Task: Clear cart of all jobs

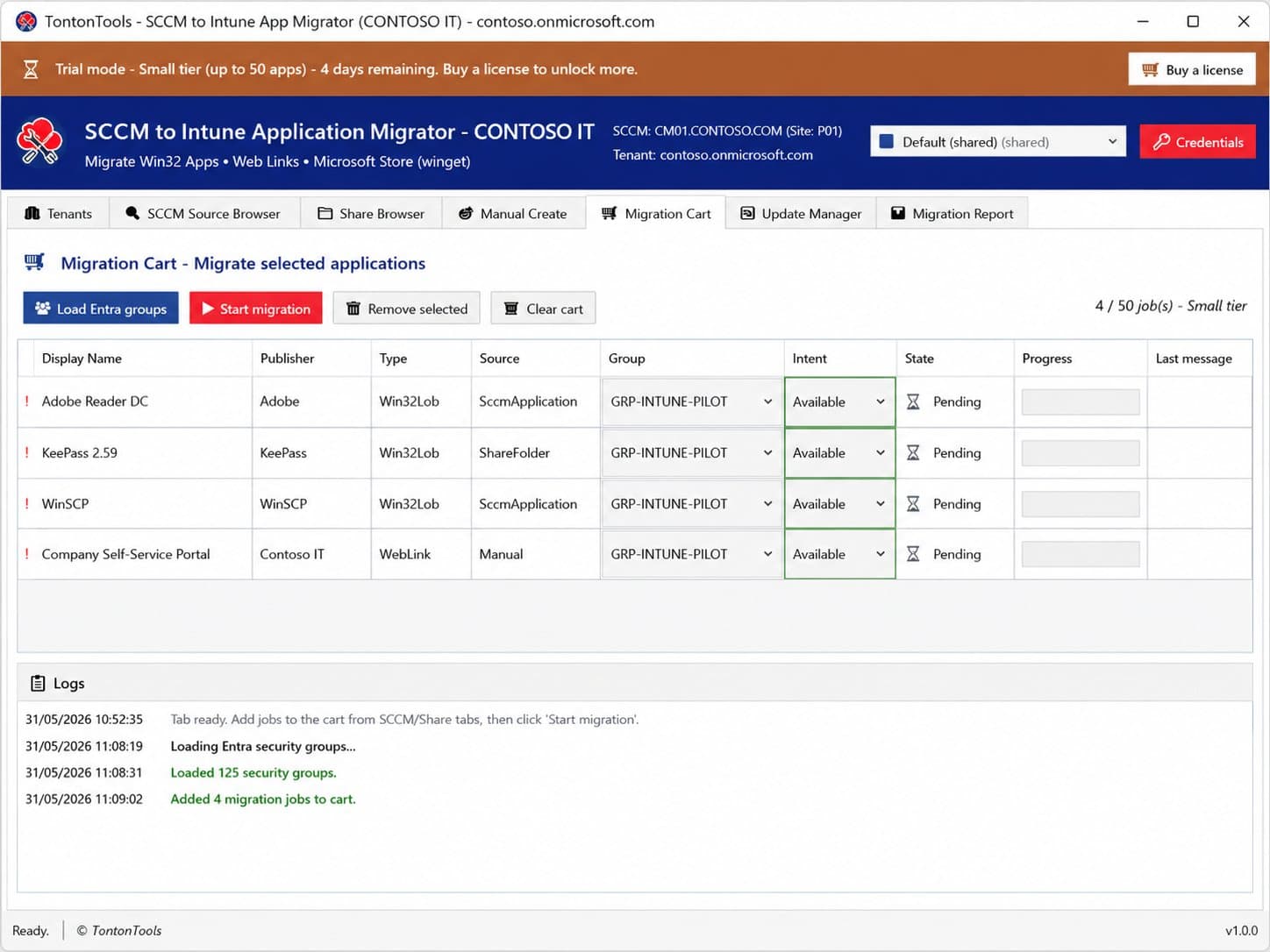Action: [x=544, y=308]
